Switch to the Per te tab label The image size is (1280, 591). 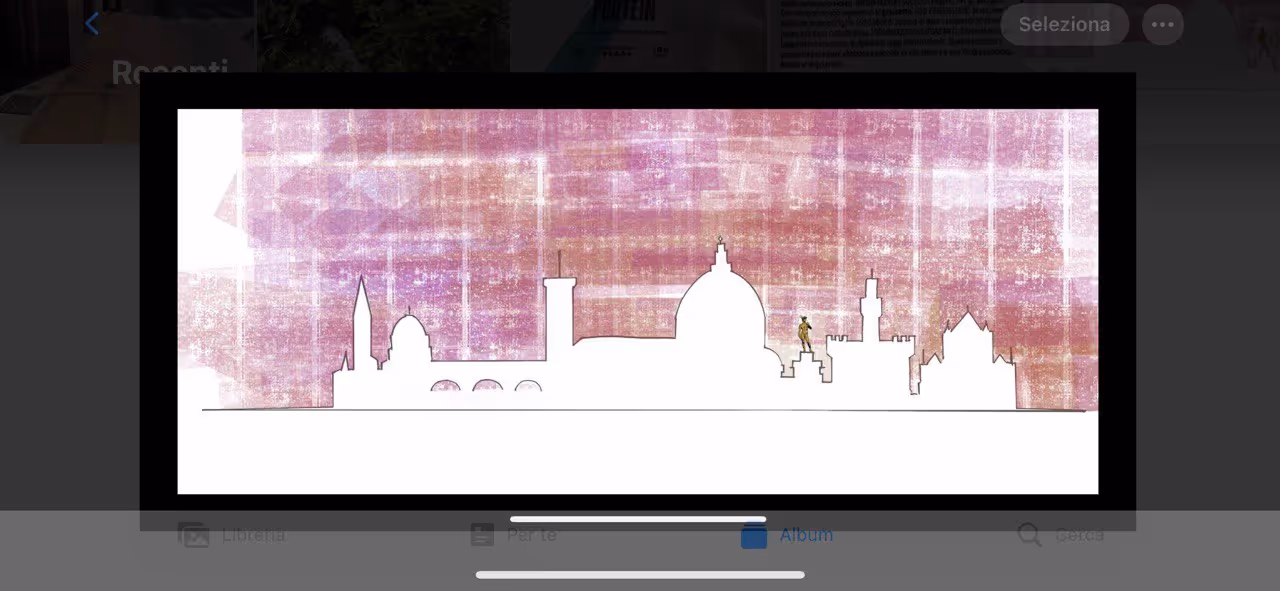point(531,535)
